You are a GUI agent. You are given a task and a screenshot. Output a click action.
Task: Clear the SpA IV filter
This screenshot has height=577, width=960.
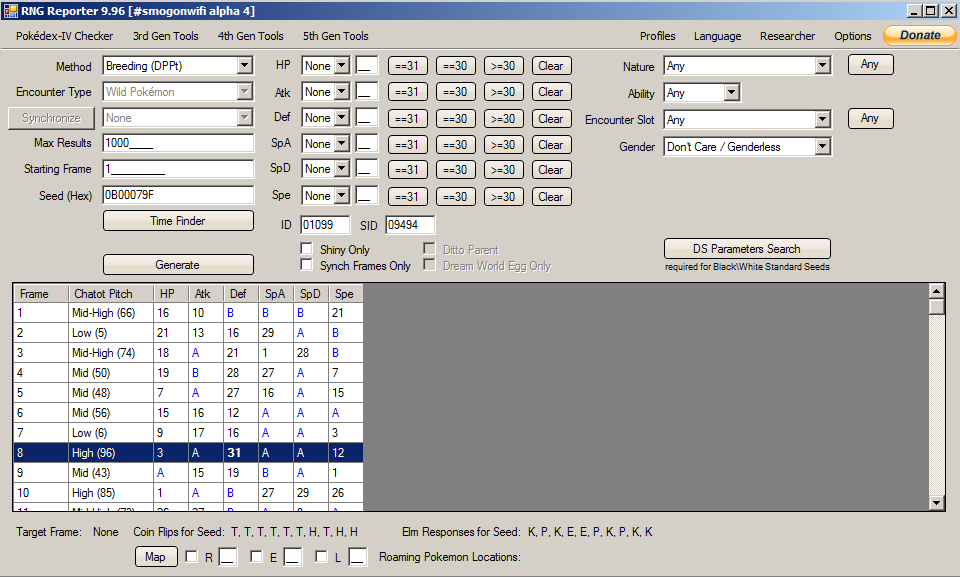click(x=551, y=145)
